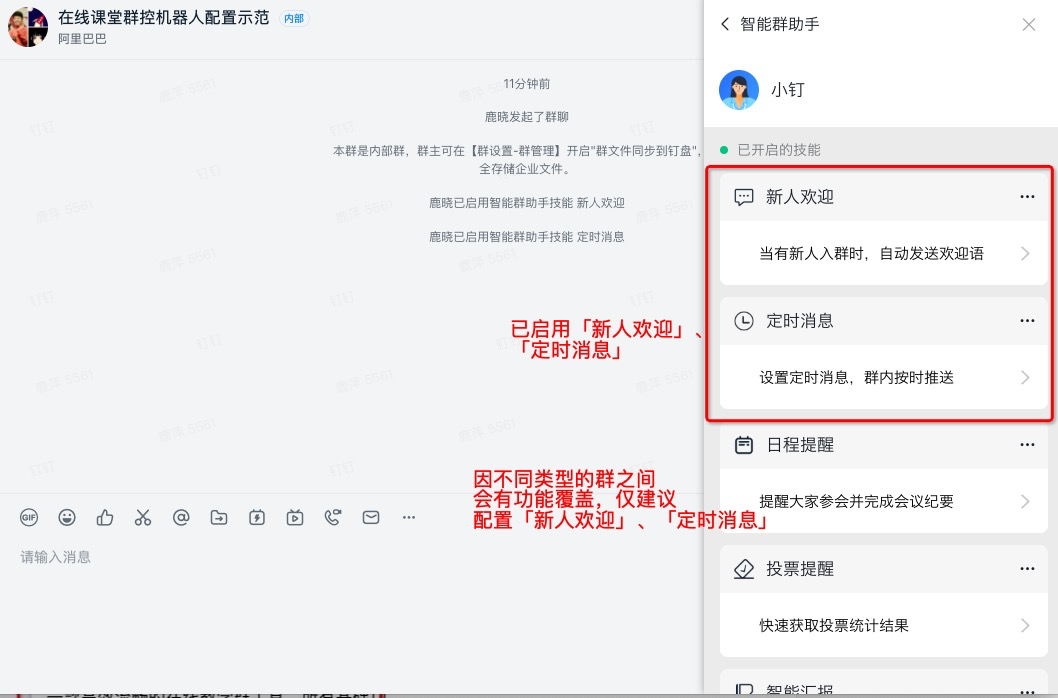Select the scissors screenshot tool
The height and width of the screenshot is (698, 1058).
tap(143, 518)
